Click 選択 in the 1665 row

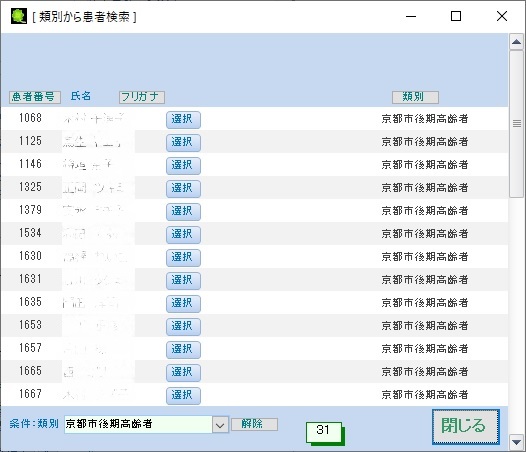(183, 372)
